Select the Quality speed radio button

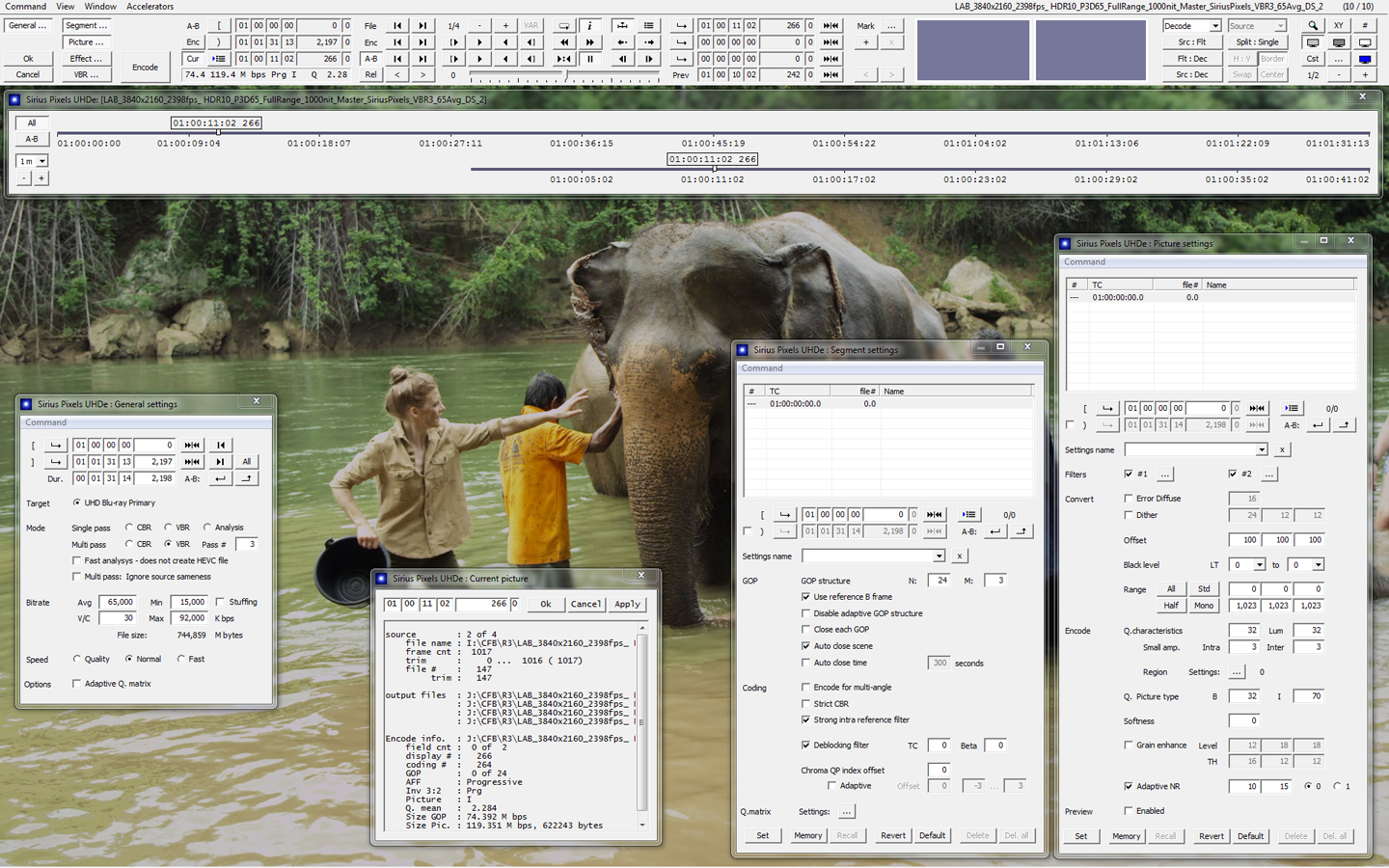click(77, 659)
